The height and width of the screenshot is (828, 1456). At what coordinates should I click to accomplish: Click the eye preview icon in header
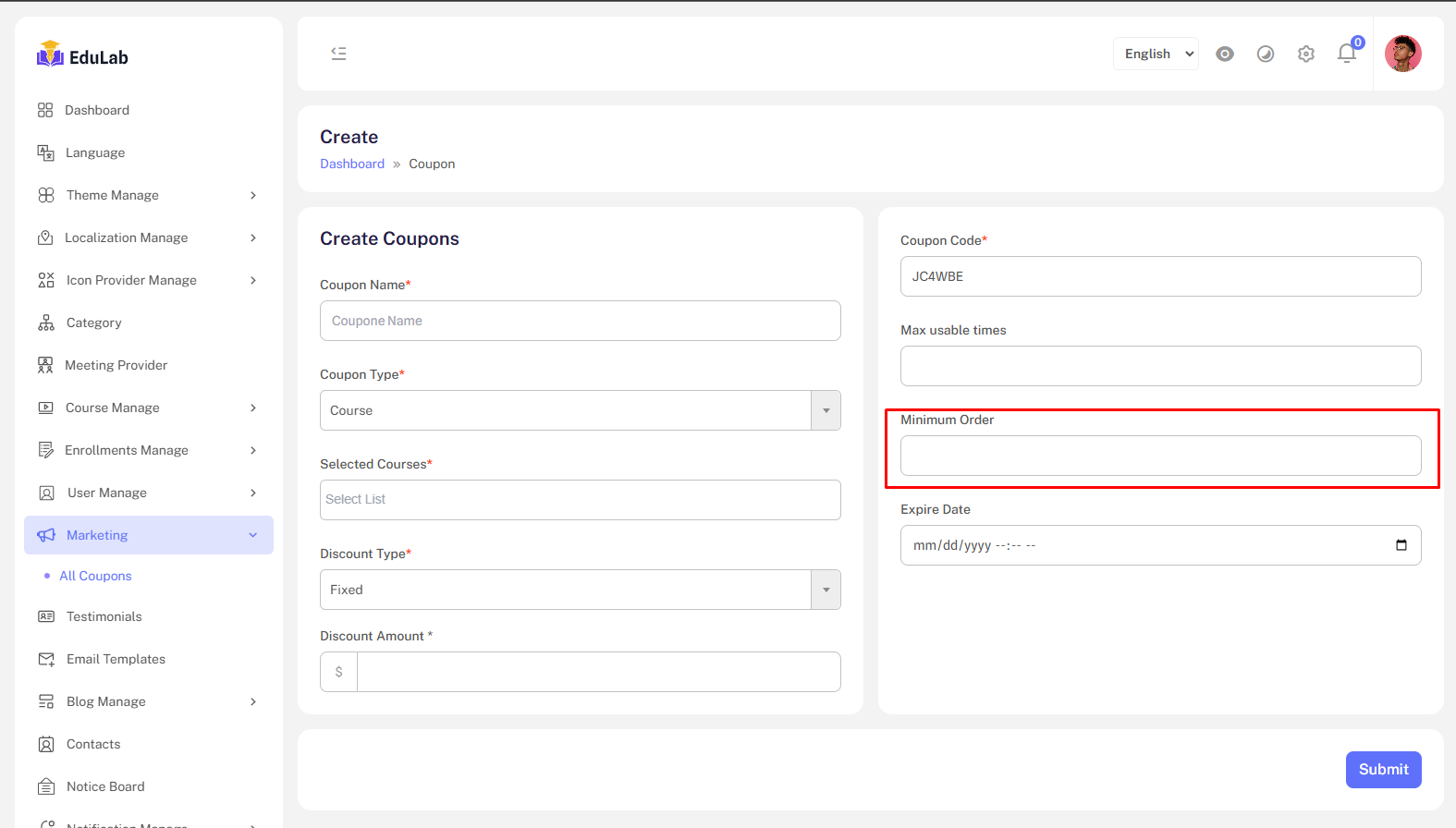[1225, 54]
